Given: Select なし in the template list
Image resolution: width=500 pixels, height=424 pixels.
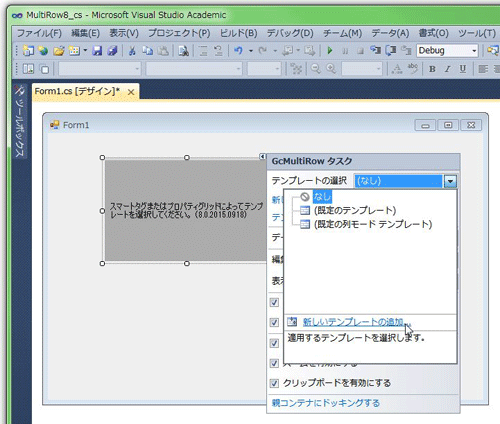Looking at the screenshot, I should click(x=322, y=197).
